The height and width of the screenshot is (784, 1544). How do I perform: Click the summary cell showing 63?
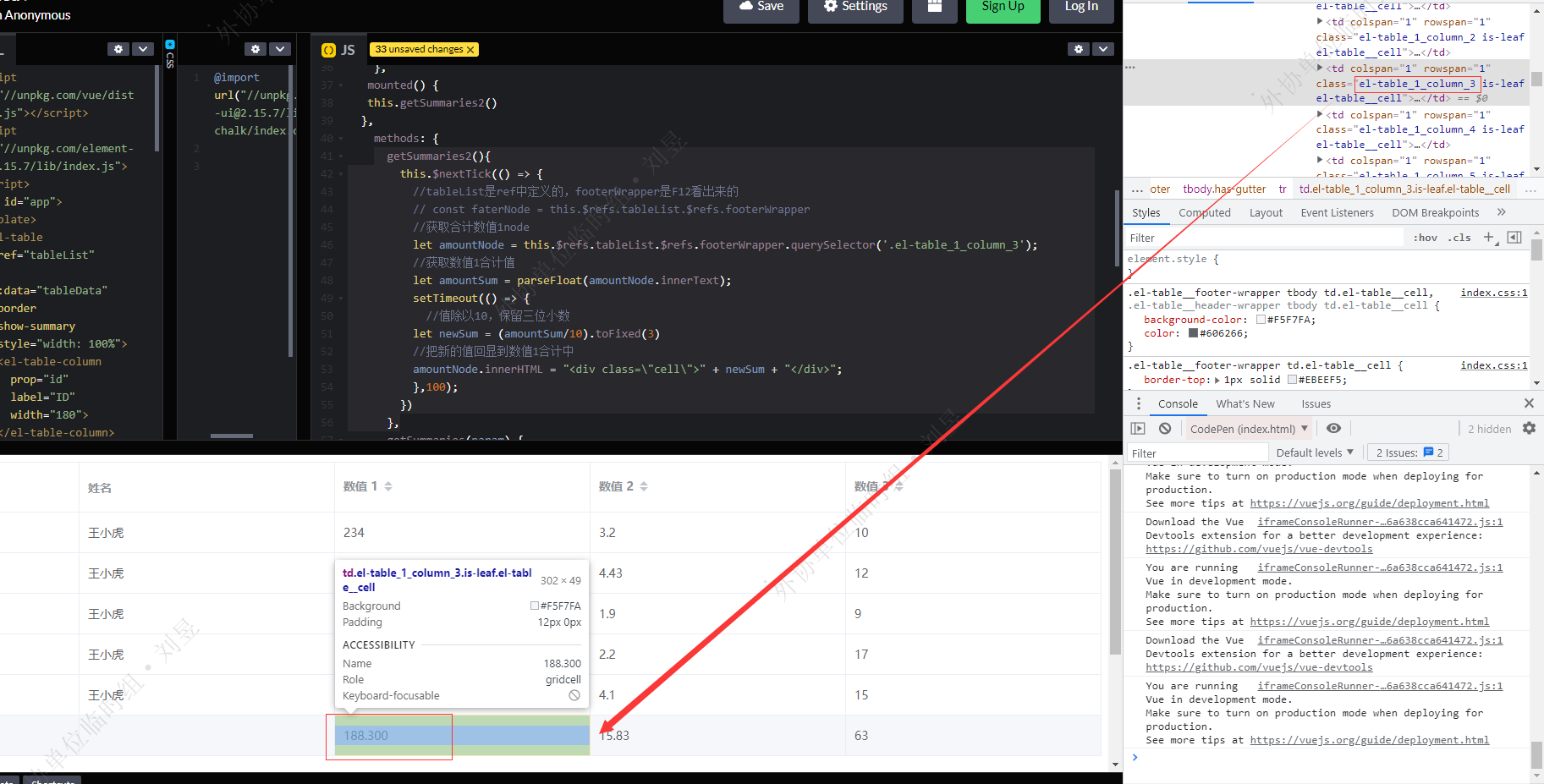pyautogui.click(x=973, y=736)
